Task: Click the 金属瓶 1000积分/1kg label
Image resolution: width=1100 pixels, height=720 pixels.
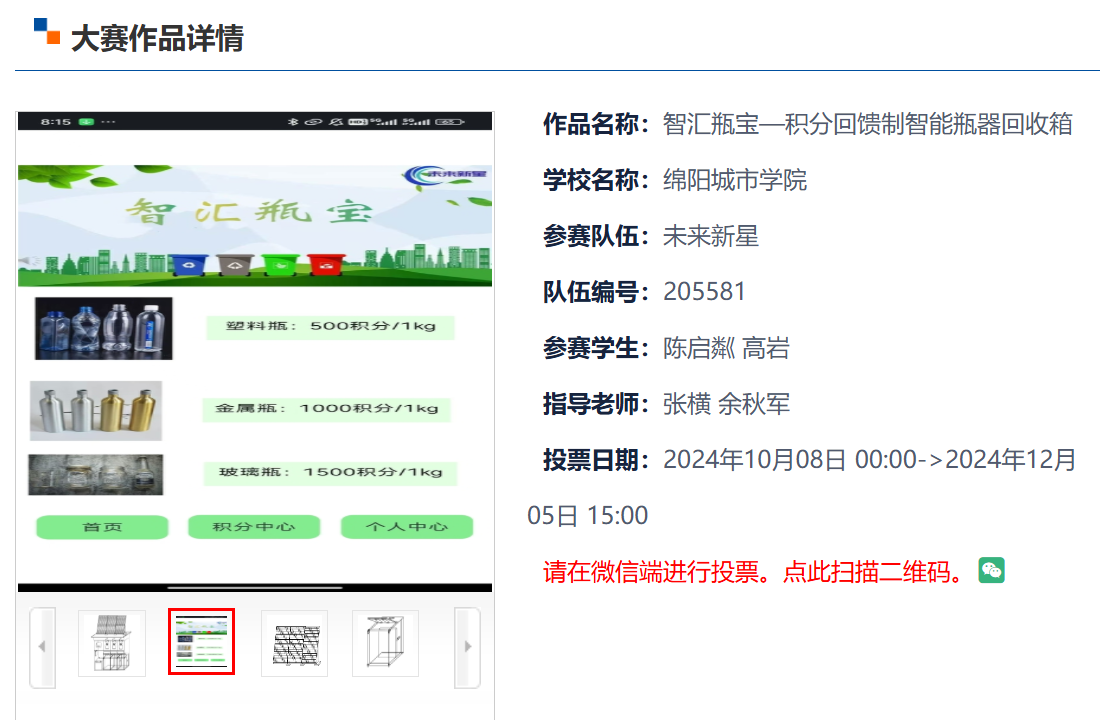Action: 326,409
